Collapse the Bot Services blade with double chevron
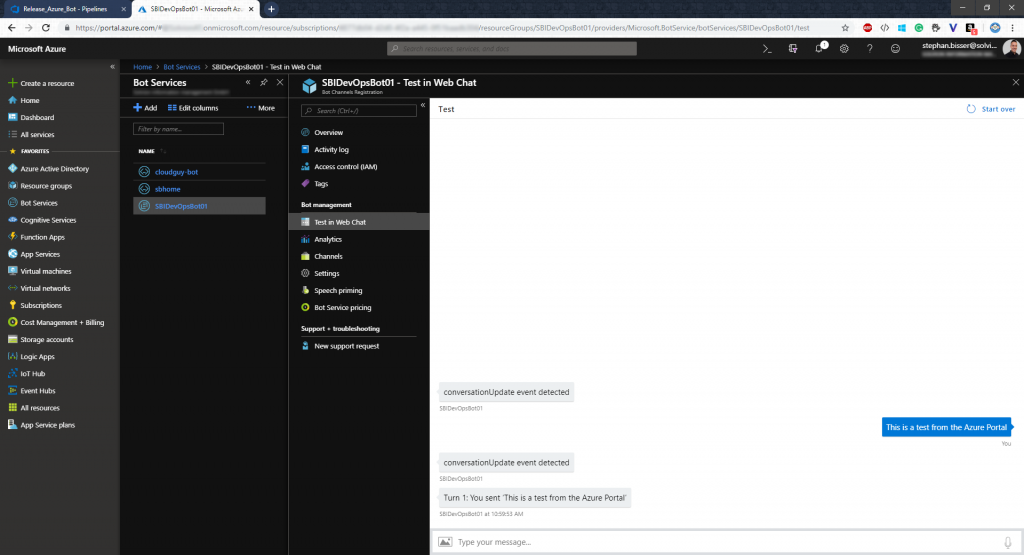Image resolution: width=1024 pixels, height=555 pixels. coord(248,83)
